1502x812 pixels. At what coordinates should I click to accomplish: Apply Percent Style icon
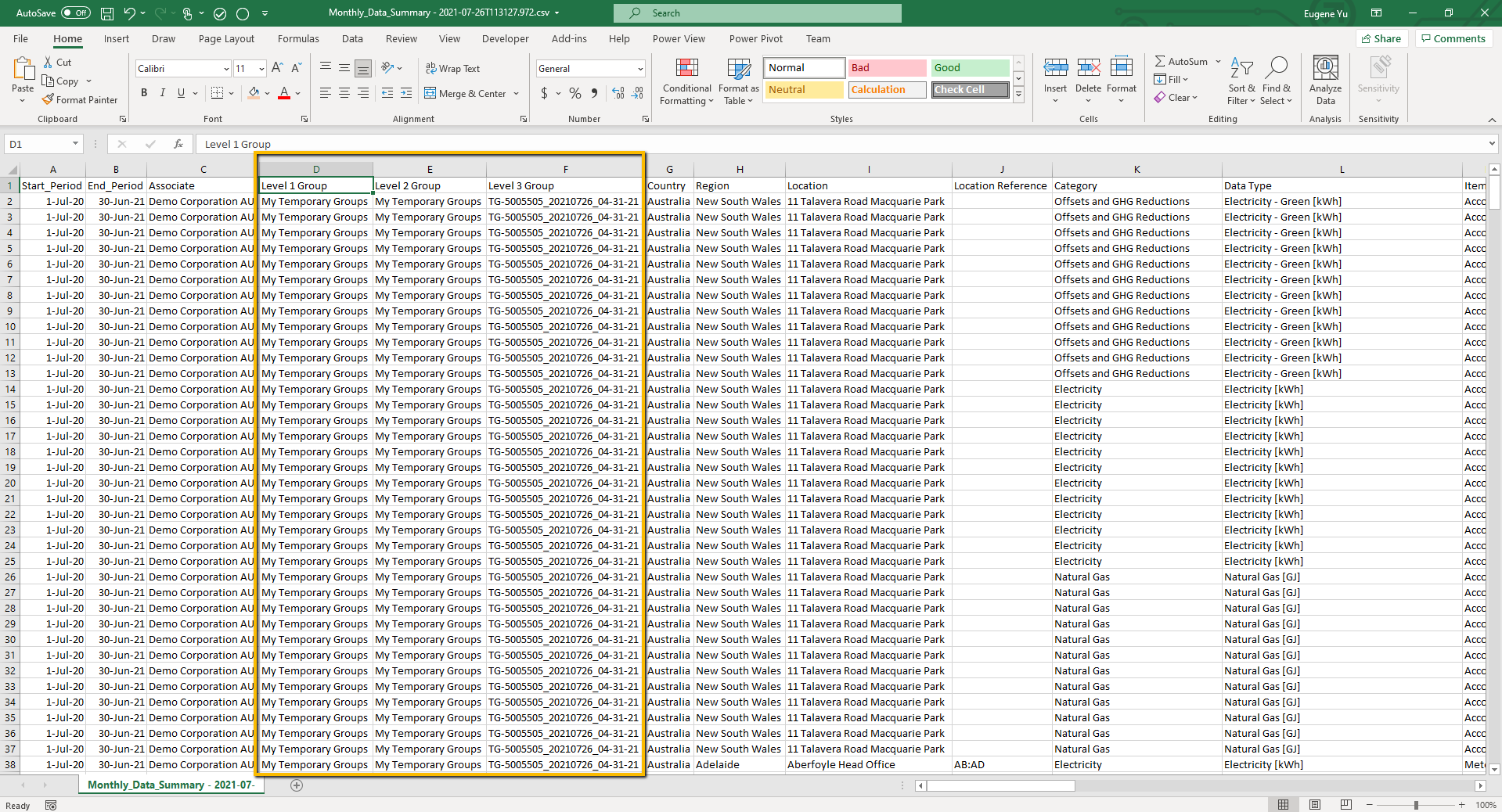[575, 94]
